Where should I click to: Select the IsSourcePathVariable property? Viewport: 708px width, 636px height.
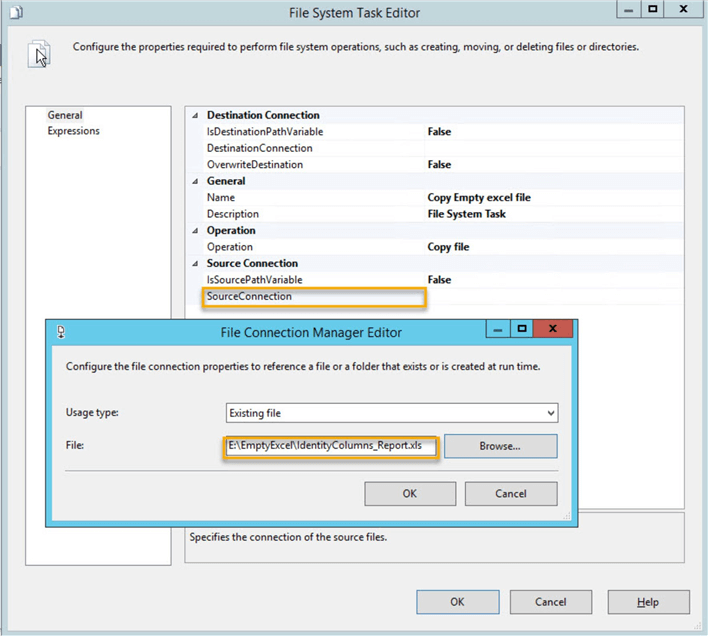coord(255,280)
